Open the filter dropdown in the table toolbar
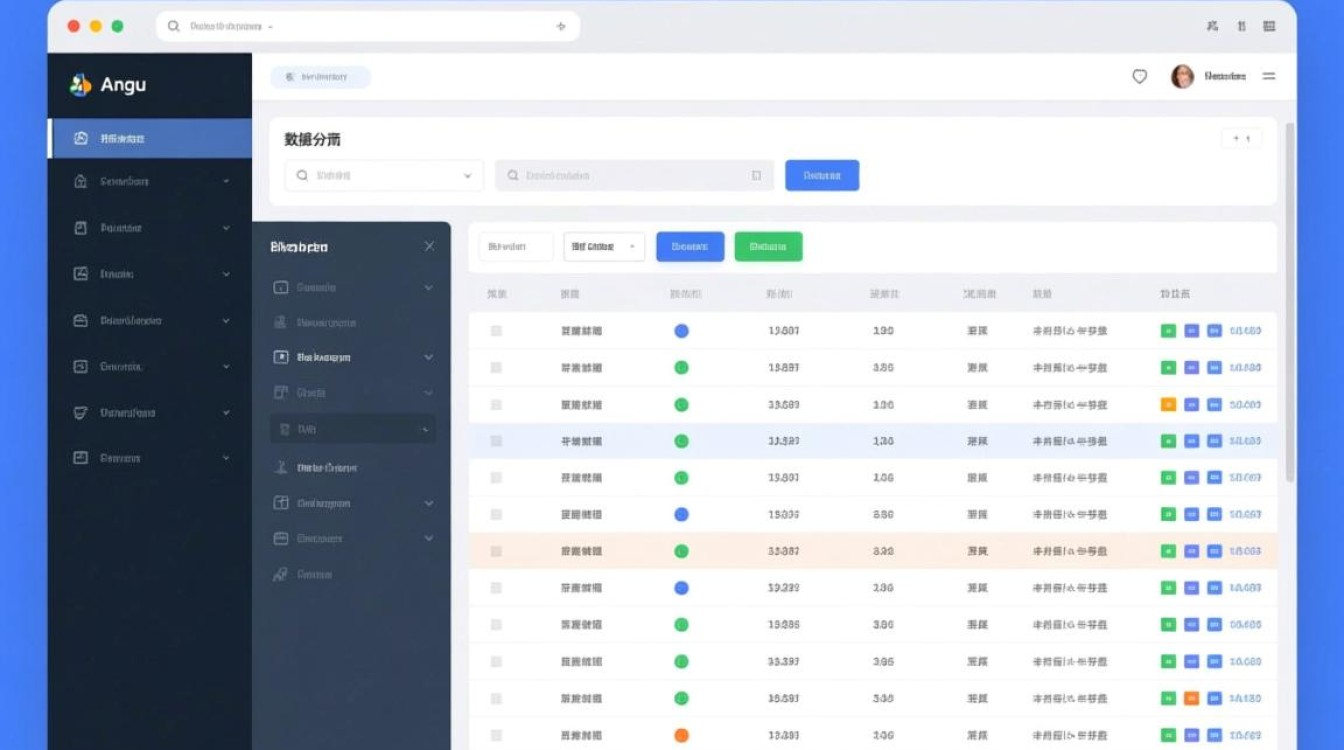1344x750 pixels. tap(603, 246)
